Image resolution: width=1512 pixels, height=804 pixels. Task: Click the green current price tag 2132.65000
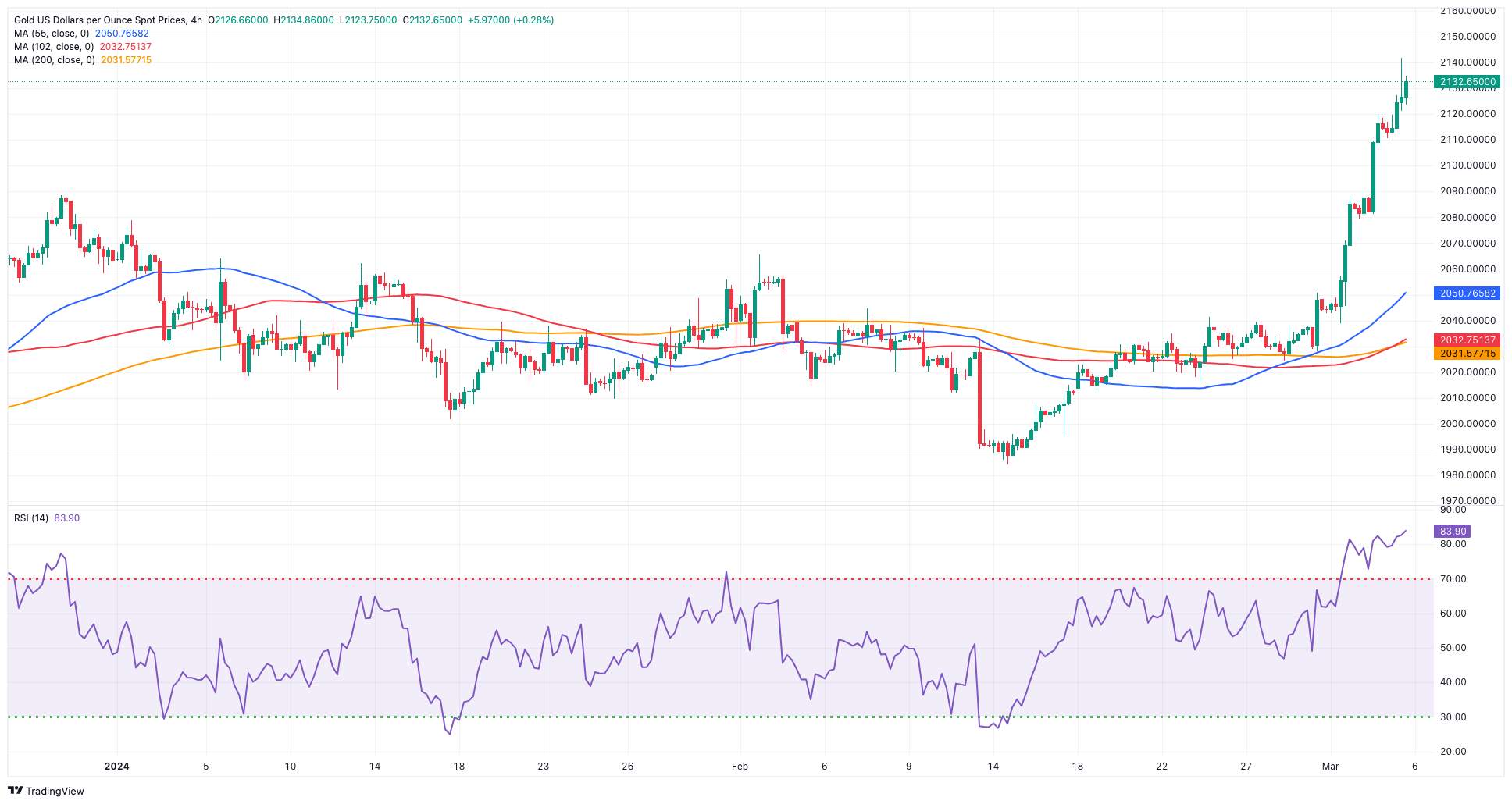(x=1467, y=82)
